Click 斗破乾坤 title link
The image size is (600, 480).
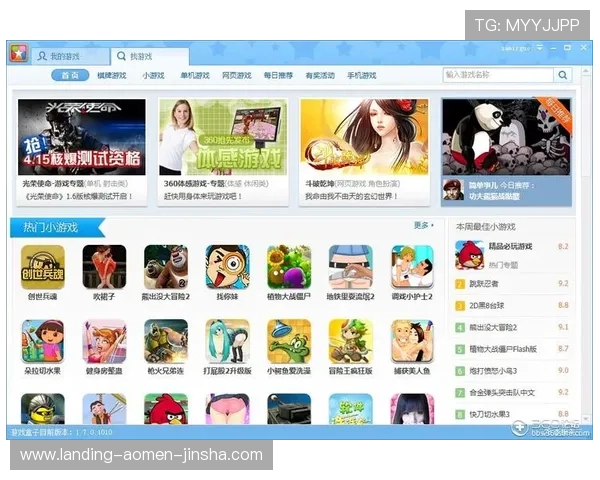320,184
